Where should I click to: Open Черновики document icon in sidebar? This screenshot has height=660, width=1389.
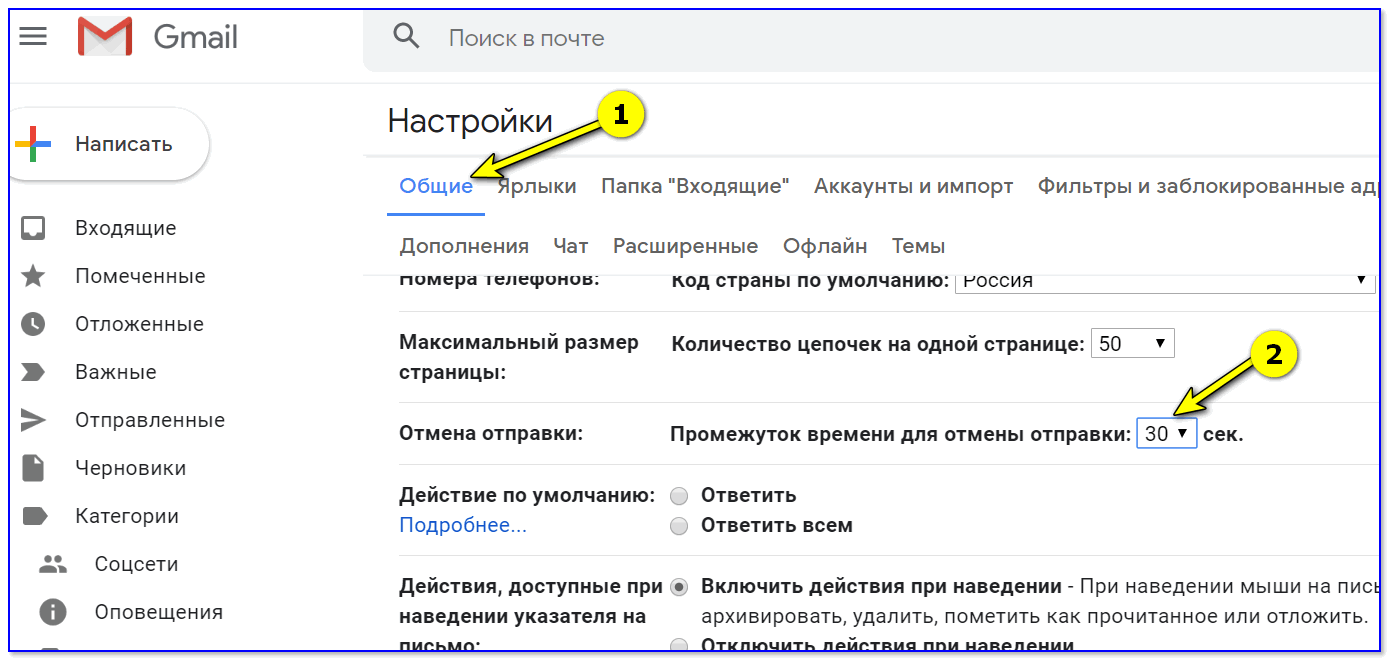tap(33, 468)
